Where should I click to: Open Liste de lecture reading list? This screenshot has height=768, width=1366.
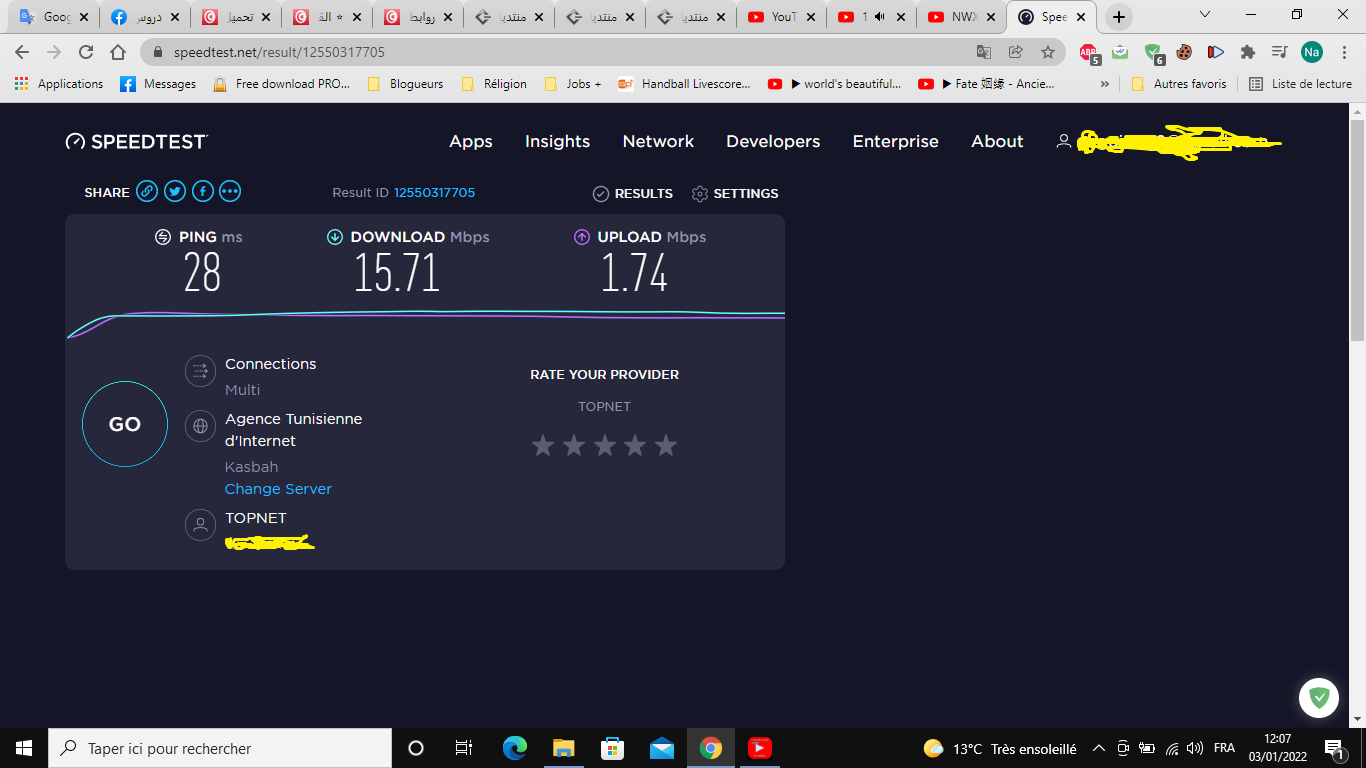1300,84
